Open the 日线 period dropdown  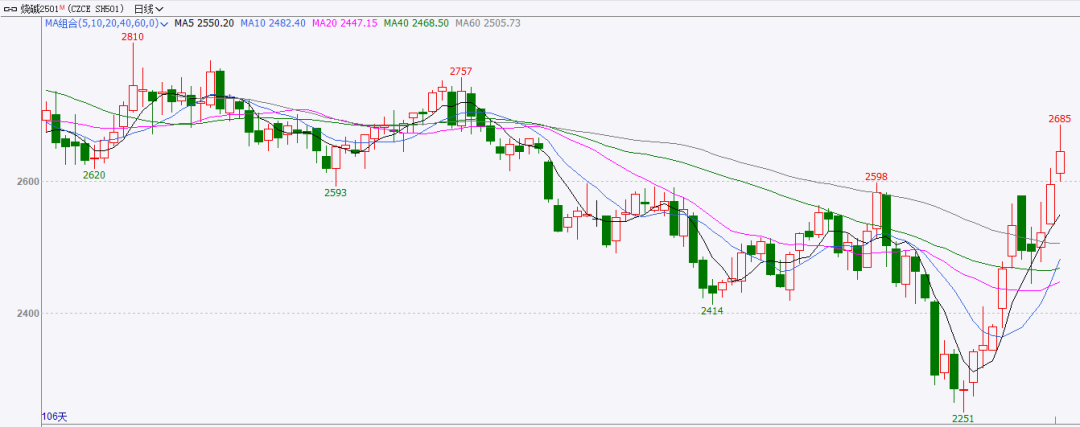(x=148, y=8)
